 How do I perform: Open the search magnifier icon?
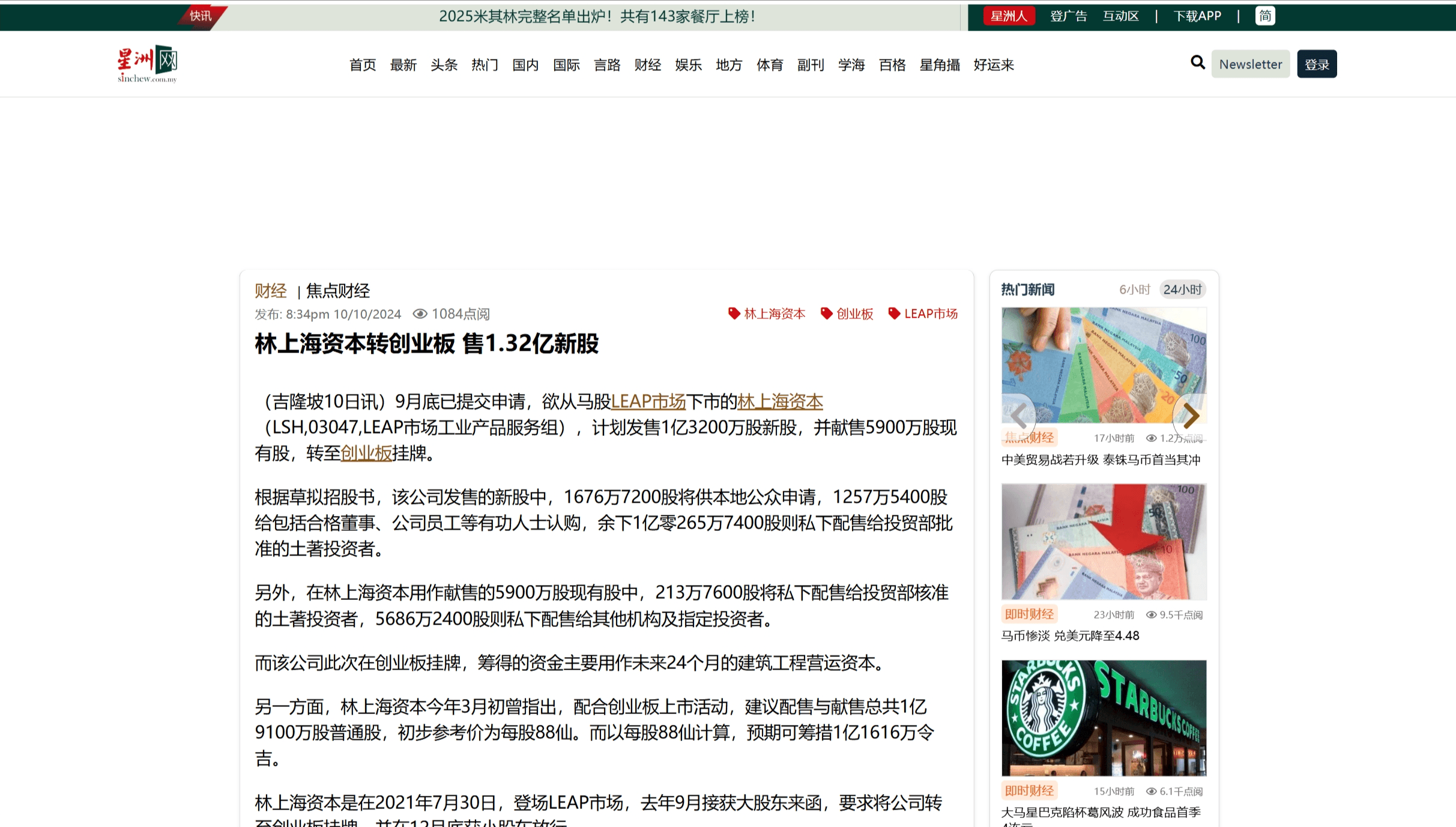[x=1197, y=62]
